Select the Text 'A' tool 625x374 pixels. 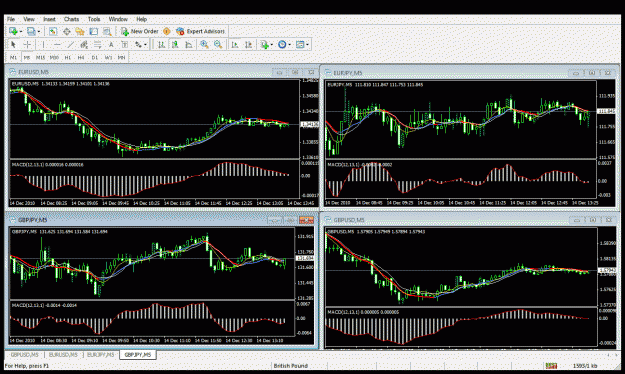[111, 45]
